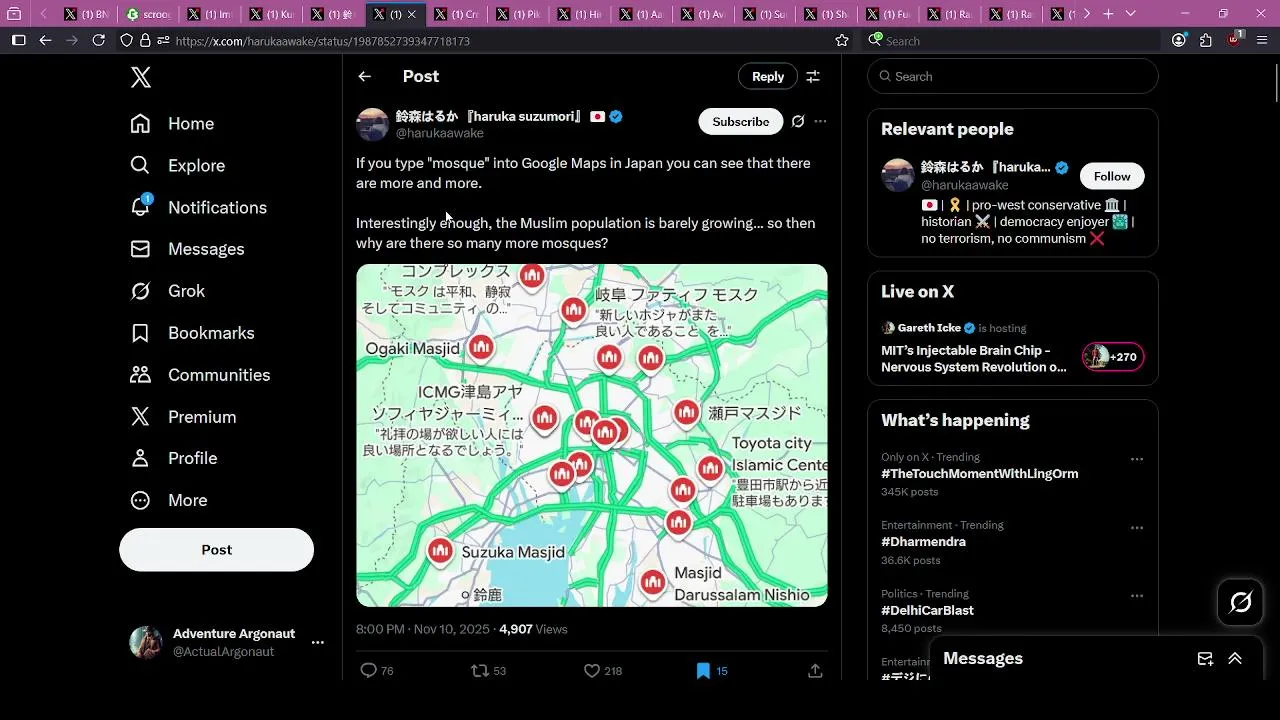Open Grok in sidebar
This screenshot has height=720, width=1280.
coord(167,291)
